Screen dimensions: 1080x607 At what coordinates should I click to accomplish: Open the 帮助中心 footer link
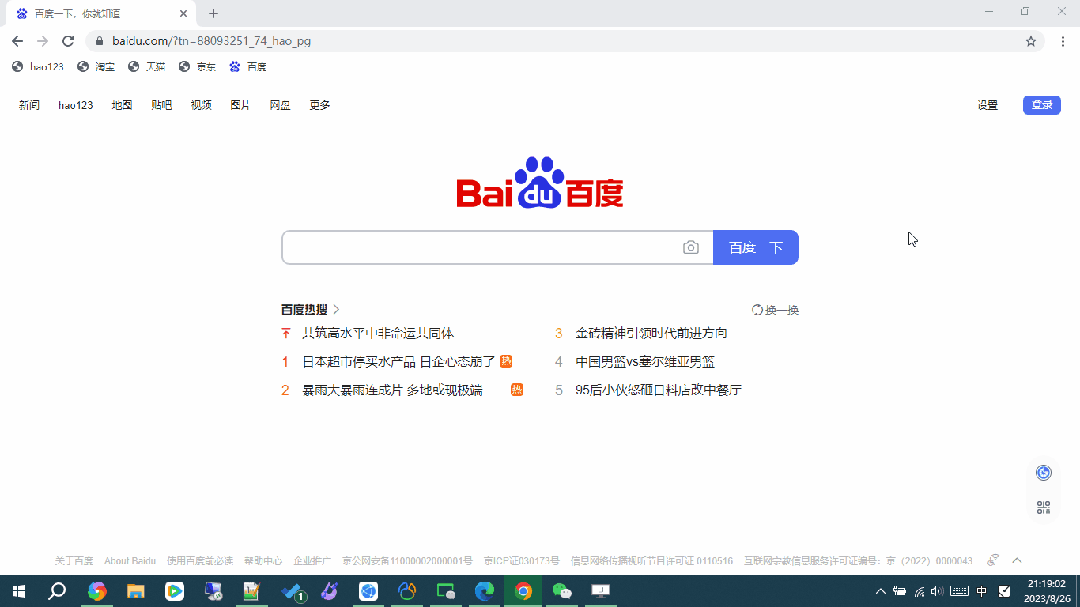(x=263, y=561)
